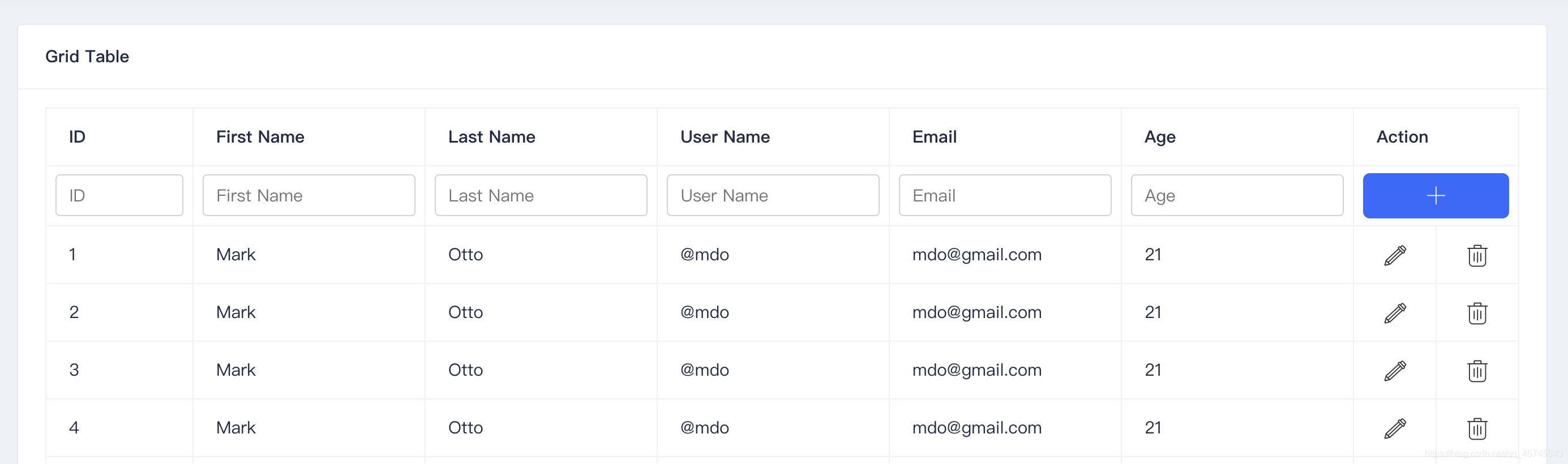This screenshot has width=1568, height=464.
Task: Click the mdo@gmail.com cell in row 1
Action: click(976, 255)
